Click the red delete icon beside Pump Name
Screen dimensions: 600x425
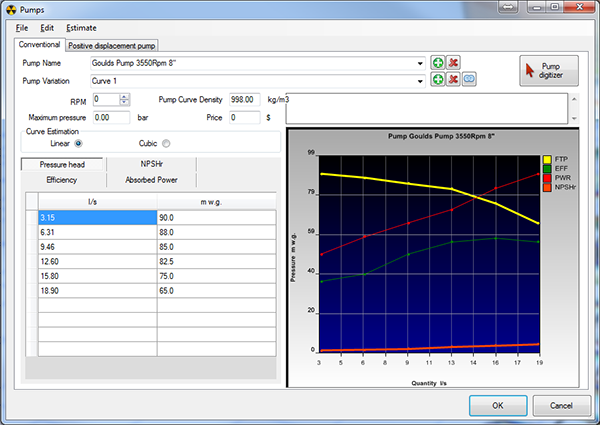click(453, 62)
